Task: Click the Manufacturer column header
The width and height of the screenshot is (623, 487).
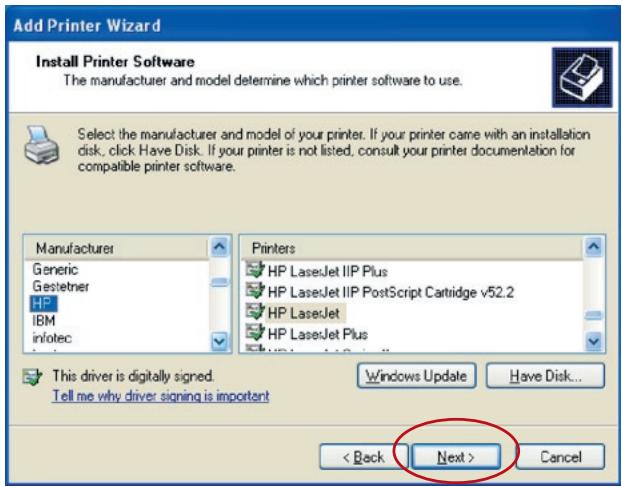Action: click(x=116, y=248)
